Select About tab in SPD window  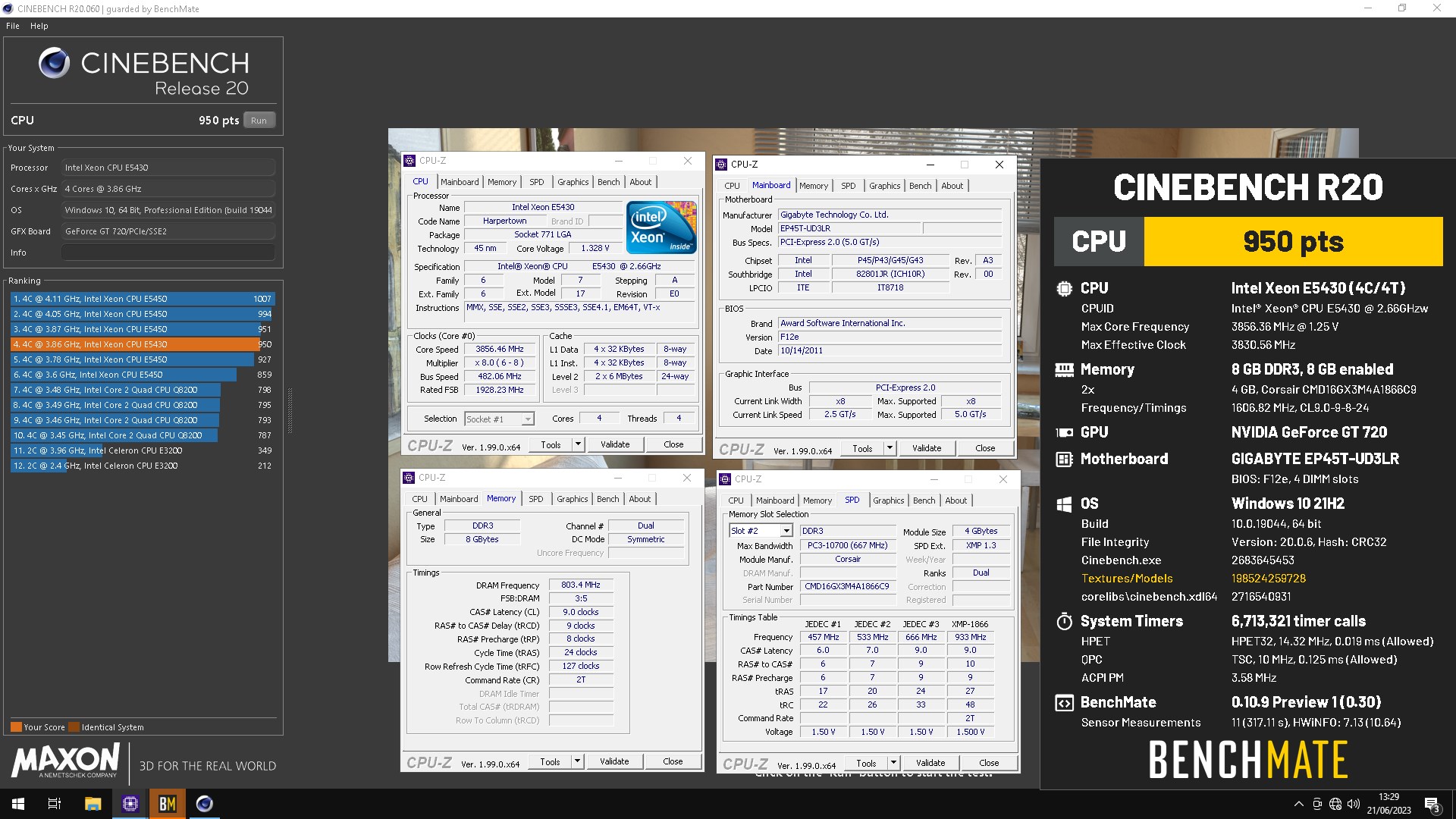coord(955,500)
